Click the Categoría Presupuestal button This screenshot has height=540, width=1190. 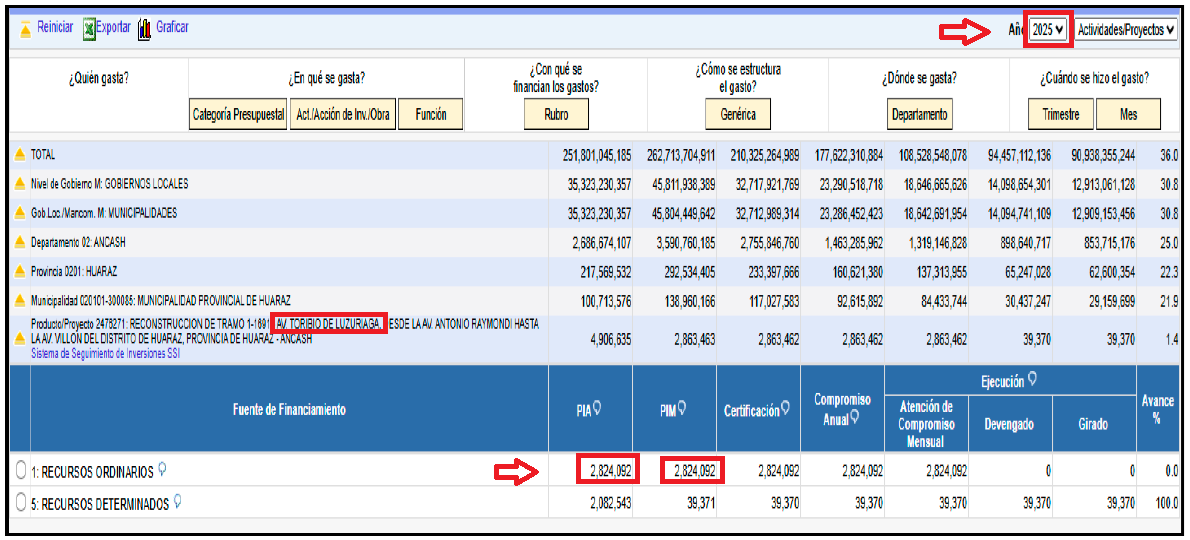click(238, 115)
